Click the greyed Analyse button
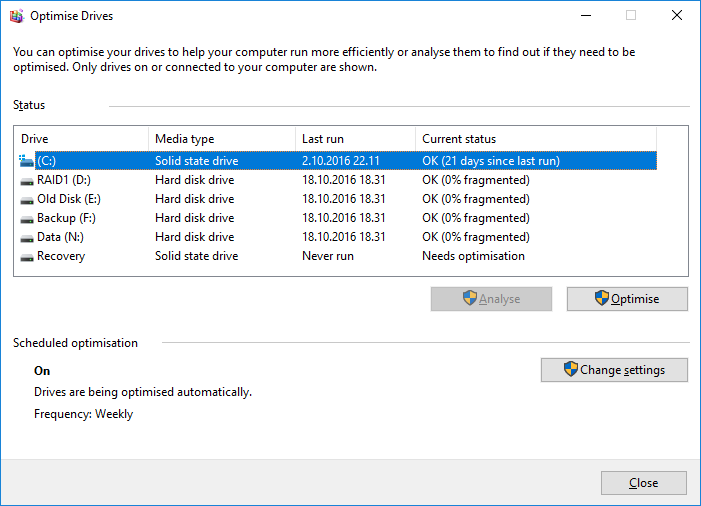The width and height of the screenshot is (701, 506). point(491,299)
